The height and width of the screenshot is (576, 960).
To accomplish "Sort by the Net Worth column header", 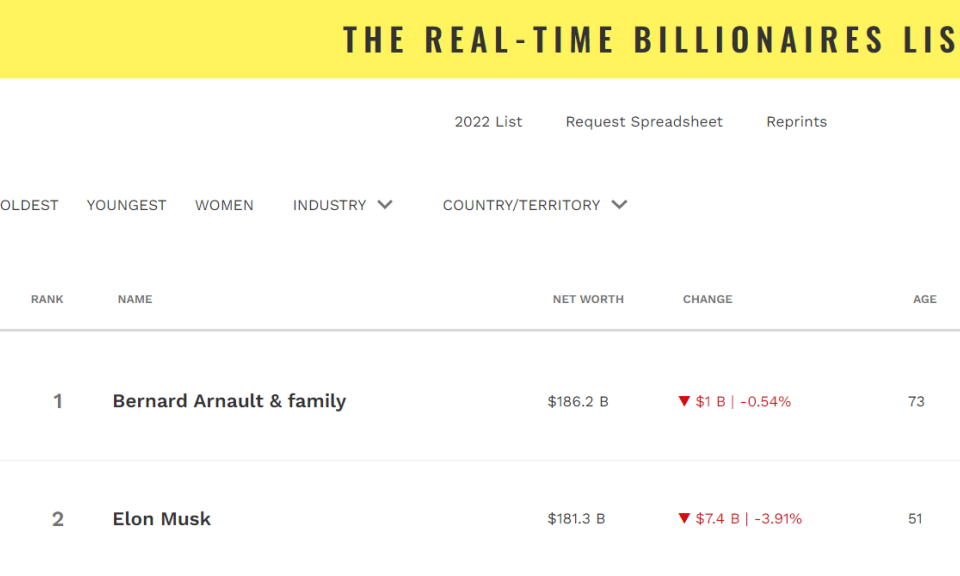I will (x=588, y=299).
